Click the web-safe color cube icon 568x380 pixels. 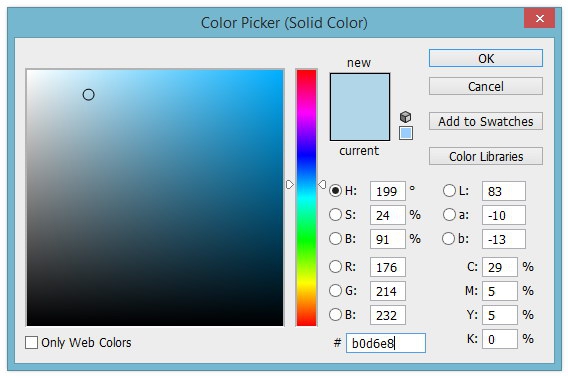tap(405, 117)
